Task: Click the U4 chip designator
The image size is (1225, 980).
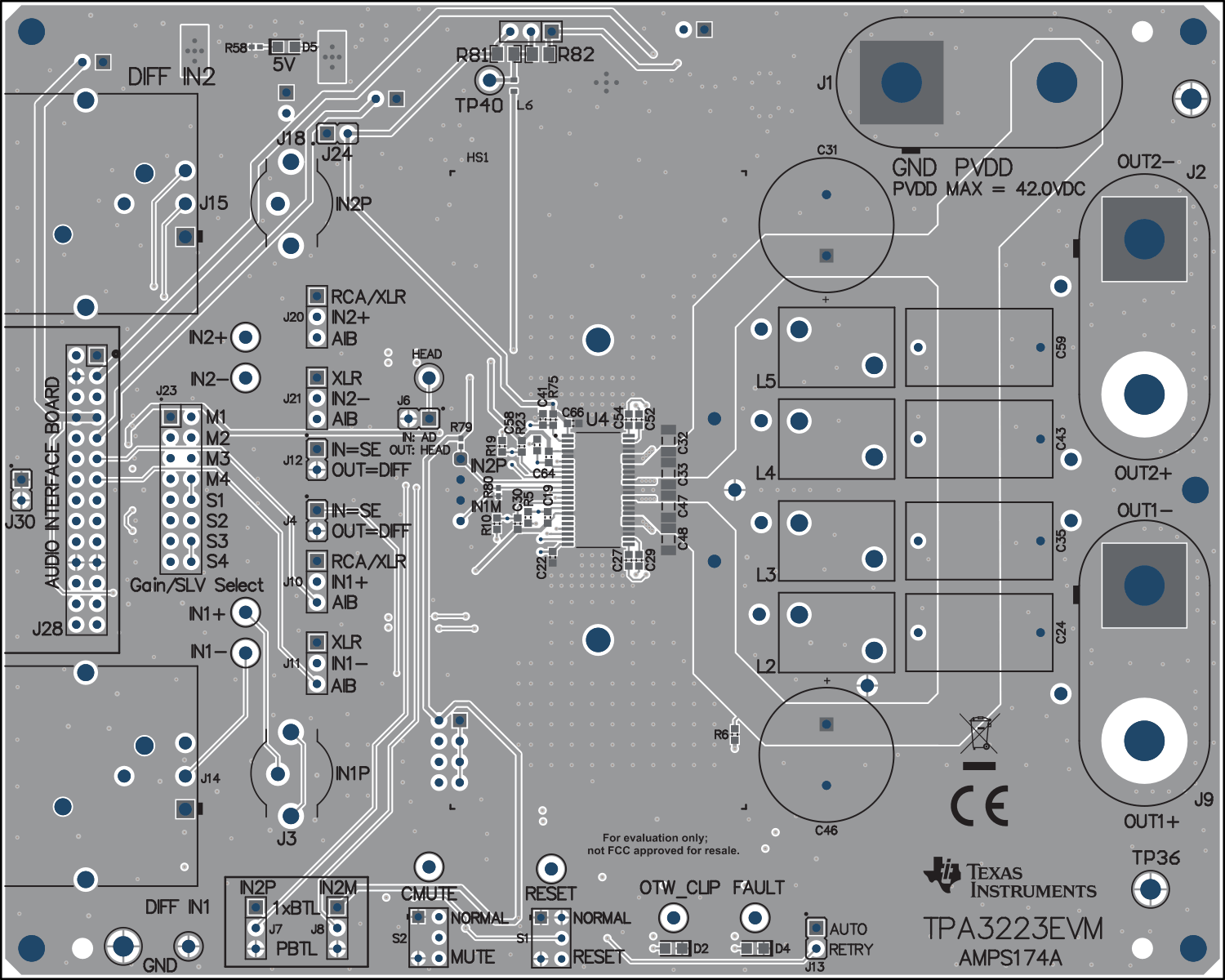Action: click(x=597, y=420)
